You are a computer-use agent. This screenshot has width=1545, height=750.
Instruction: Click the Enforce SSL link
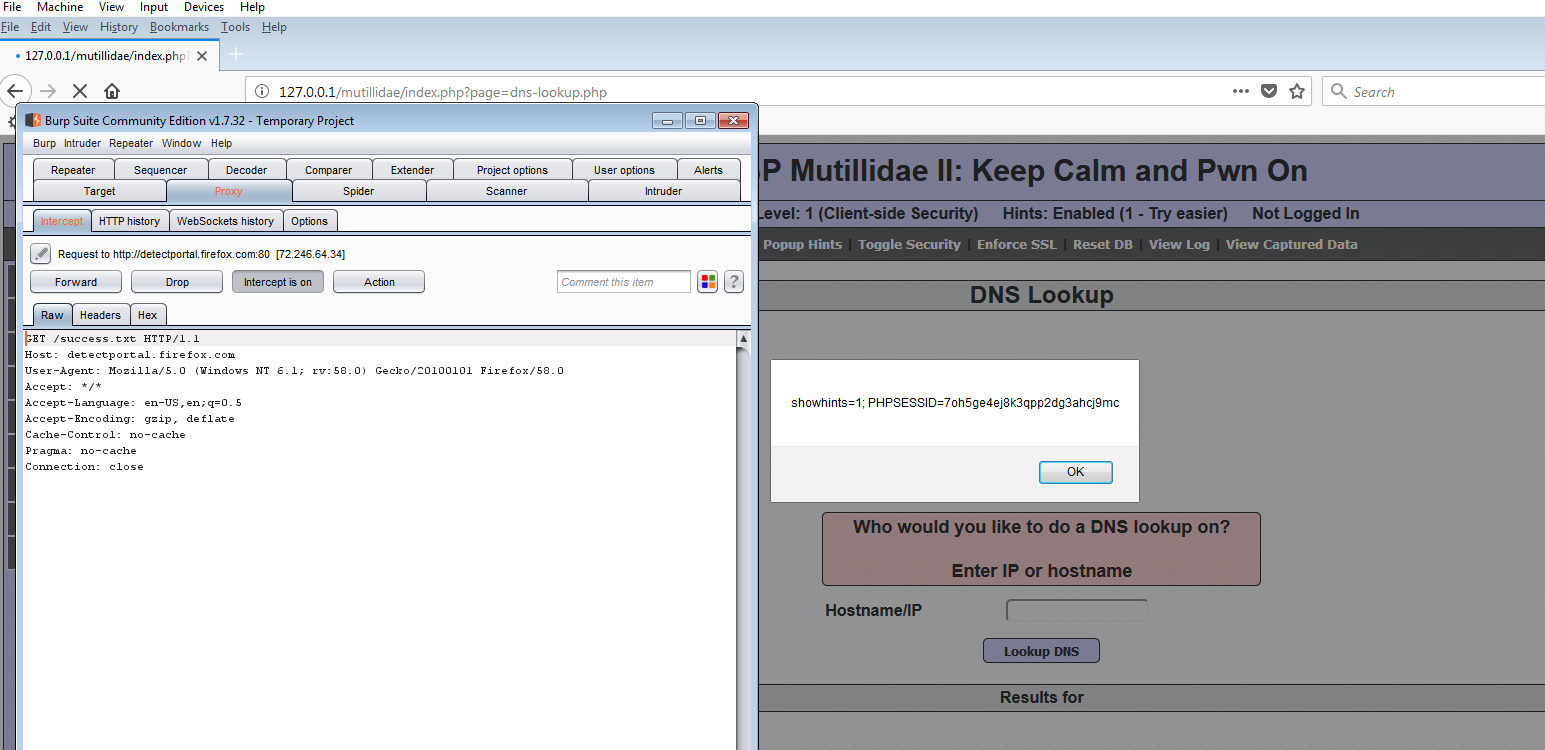[1017, 244]
